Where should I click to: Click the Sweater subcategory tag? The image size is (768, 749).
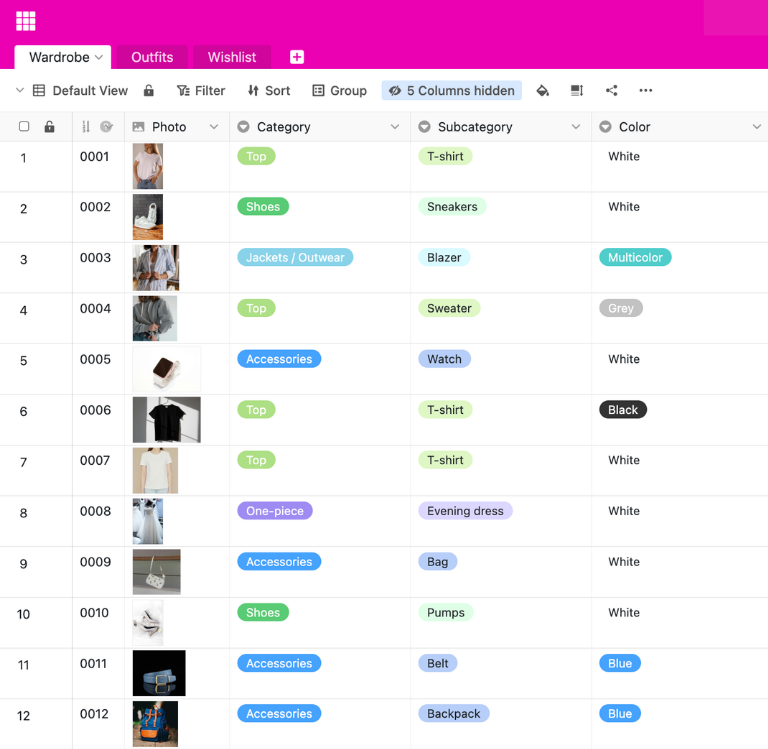(x=449, y=309)
